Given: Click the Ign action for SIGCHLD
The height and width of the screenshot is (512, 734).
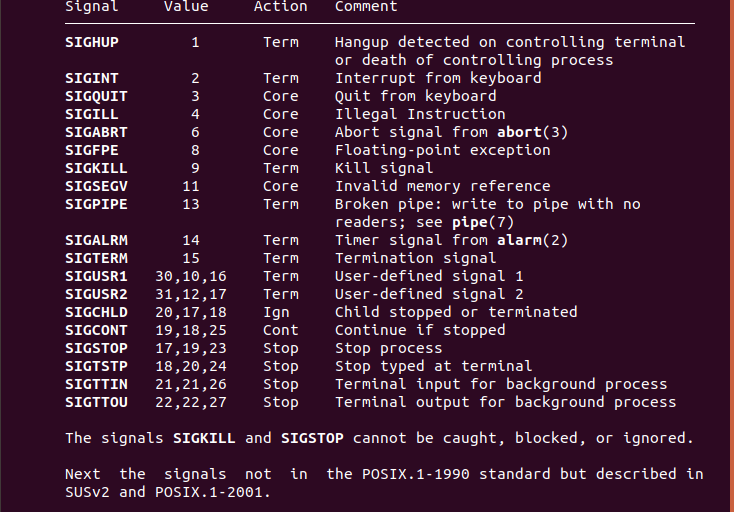Looking at the screenshot, I should [x=276, y=312].
